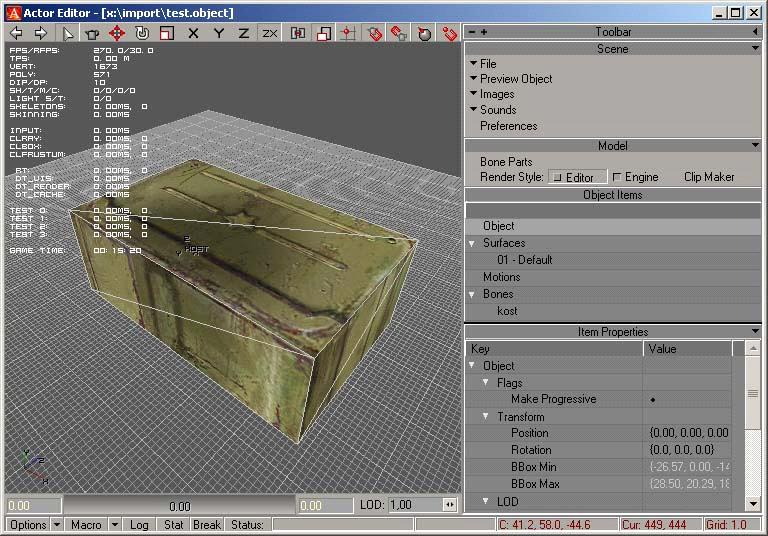Activate the scale tool icon
Screen dimensions: 768x536
pos(167,33)
